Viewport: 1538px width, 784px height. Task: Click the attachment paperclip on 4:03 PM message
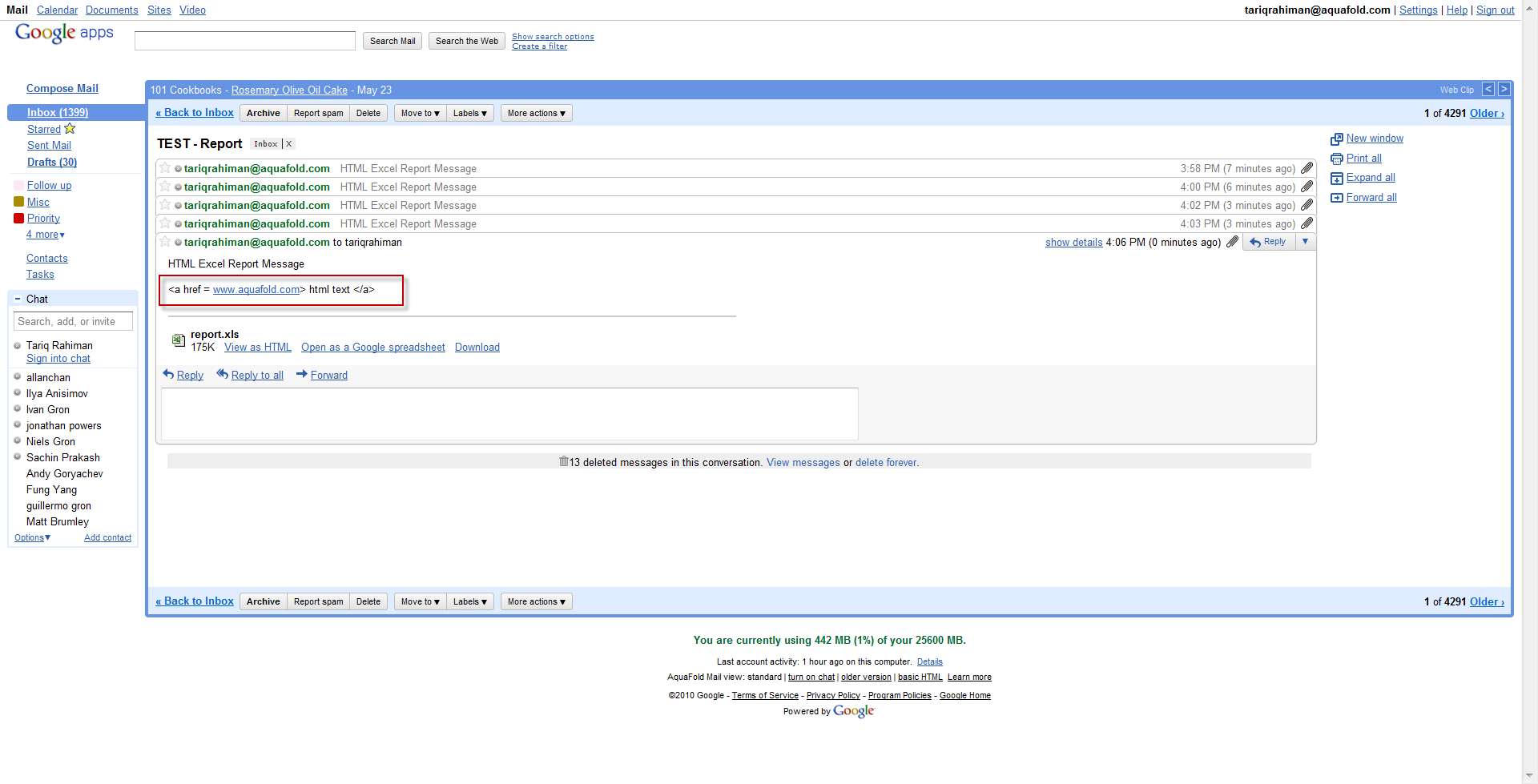click(1306, 223)
